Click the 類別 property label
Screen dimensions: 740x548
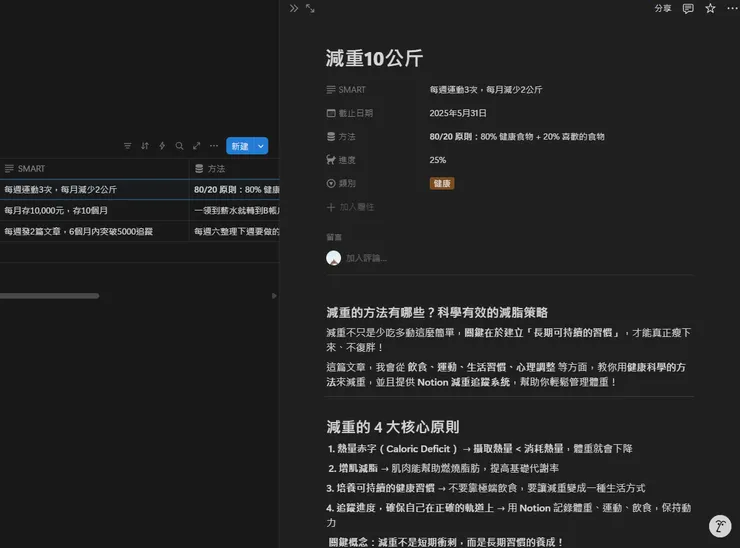[341, 183]
